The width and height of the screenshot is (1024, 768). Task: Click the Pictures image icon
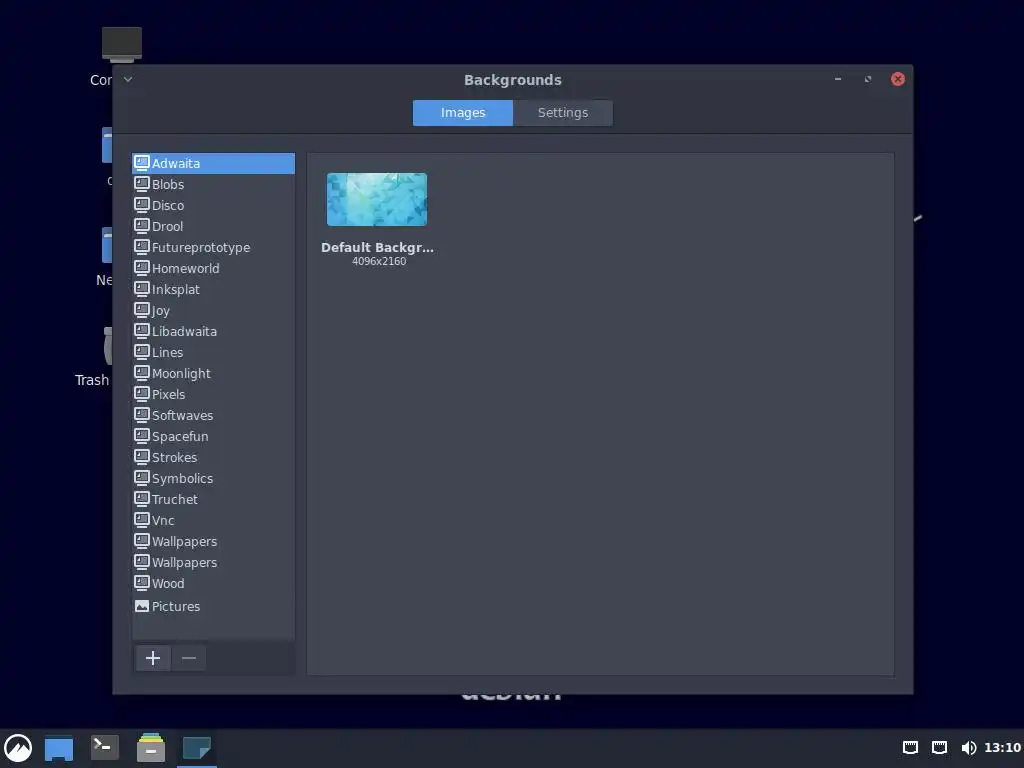tap(142, 606)
